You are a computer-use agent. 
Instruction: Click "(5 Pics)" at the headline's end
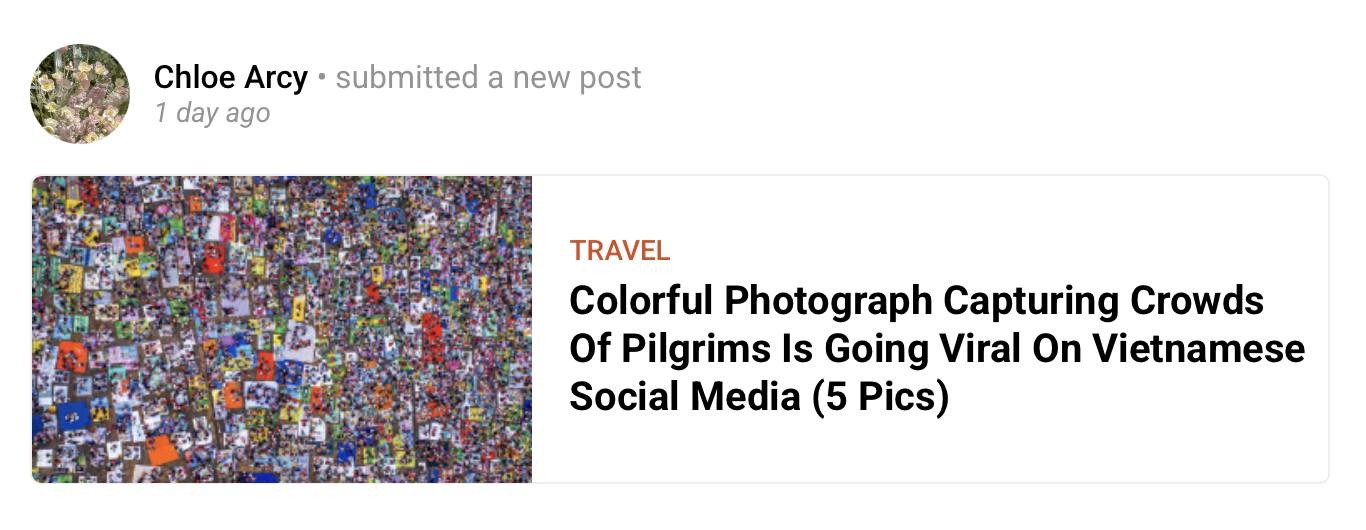tap(880, 397)
